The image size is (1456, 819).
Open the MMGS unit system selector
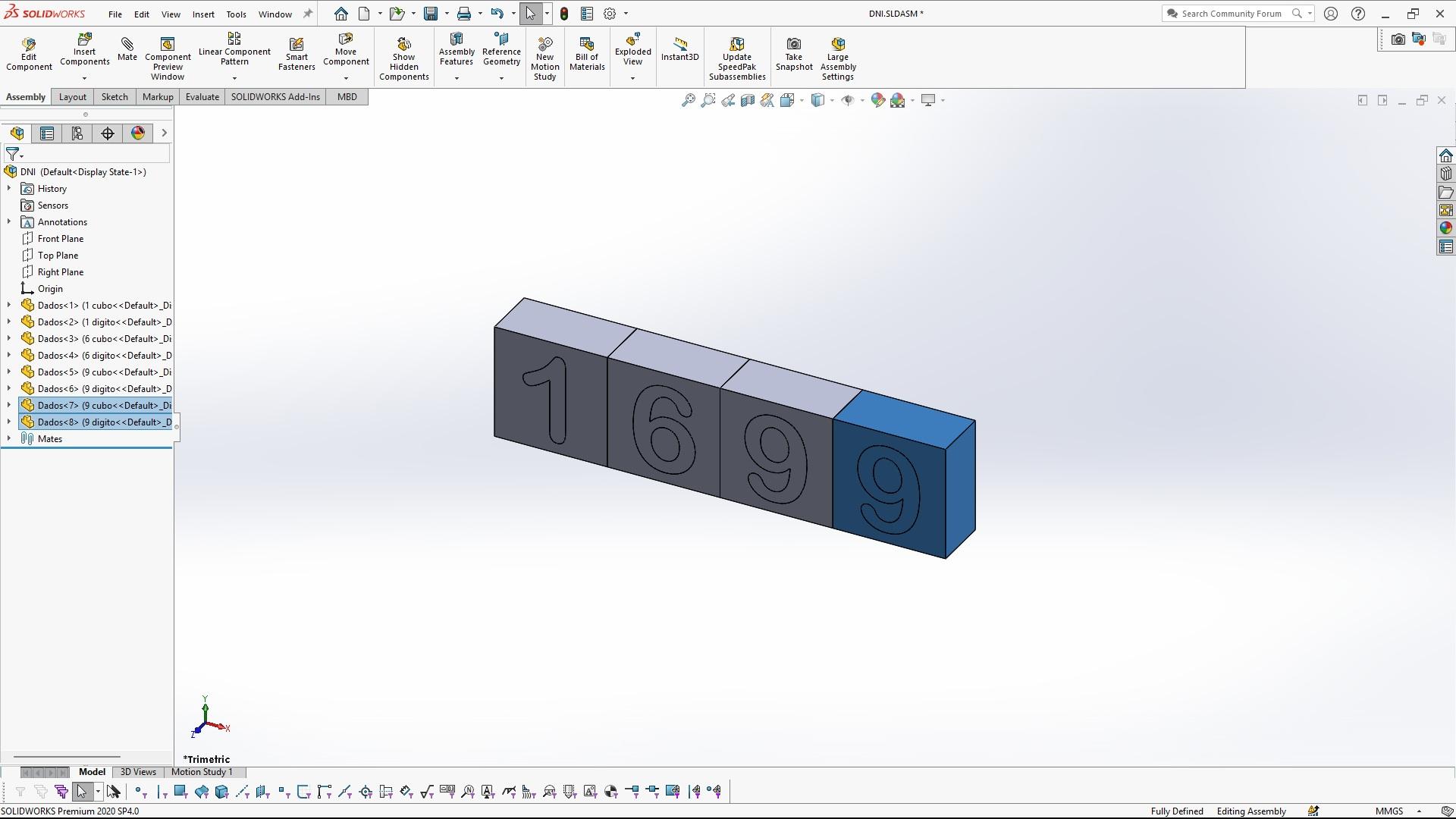(1399, 811)
